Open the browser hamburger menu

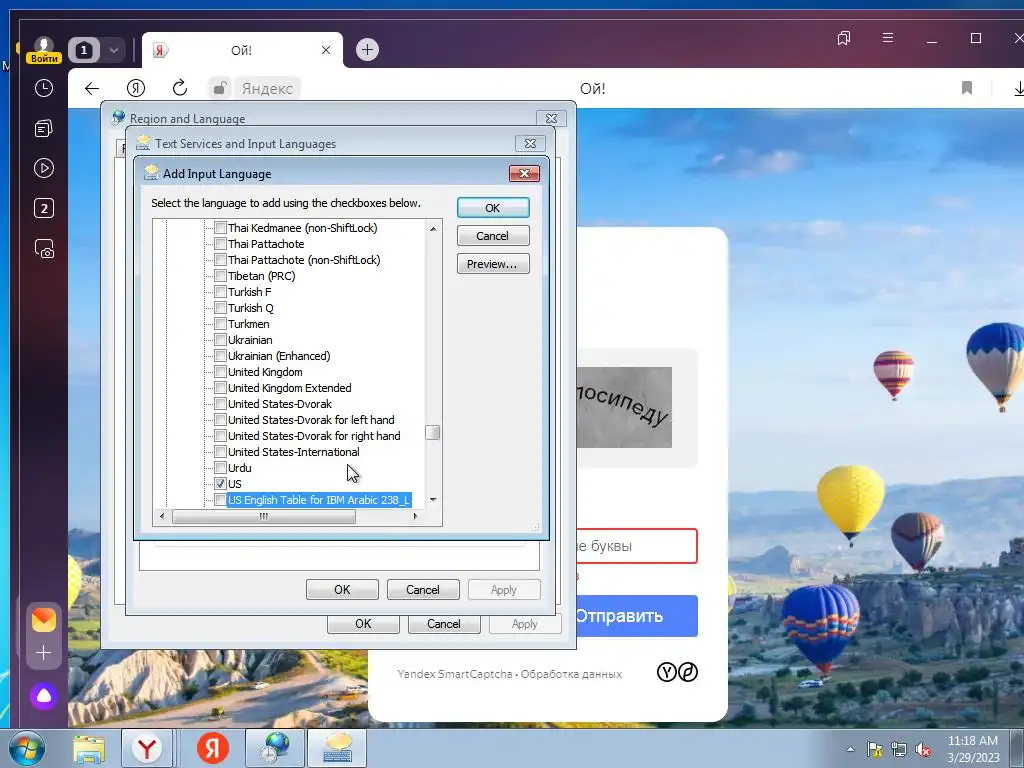pos(888,38)
